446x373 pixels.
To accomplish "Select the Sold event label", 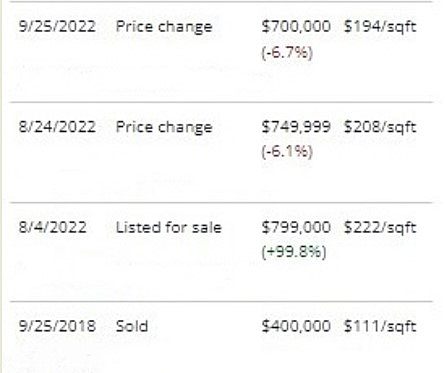I will (132, 326).
